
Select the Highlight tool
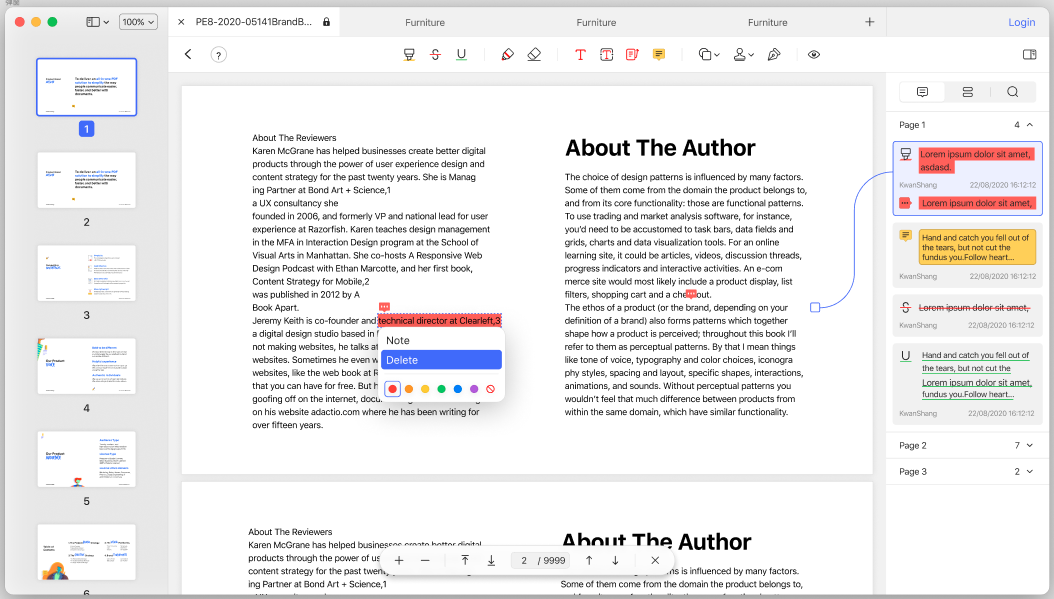409,54
